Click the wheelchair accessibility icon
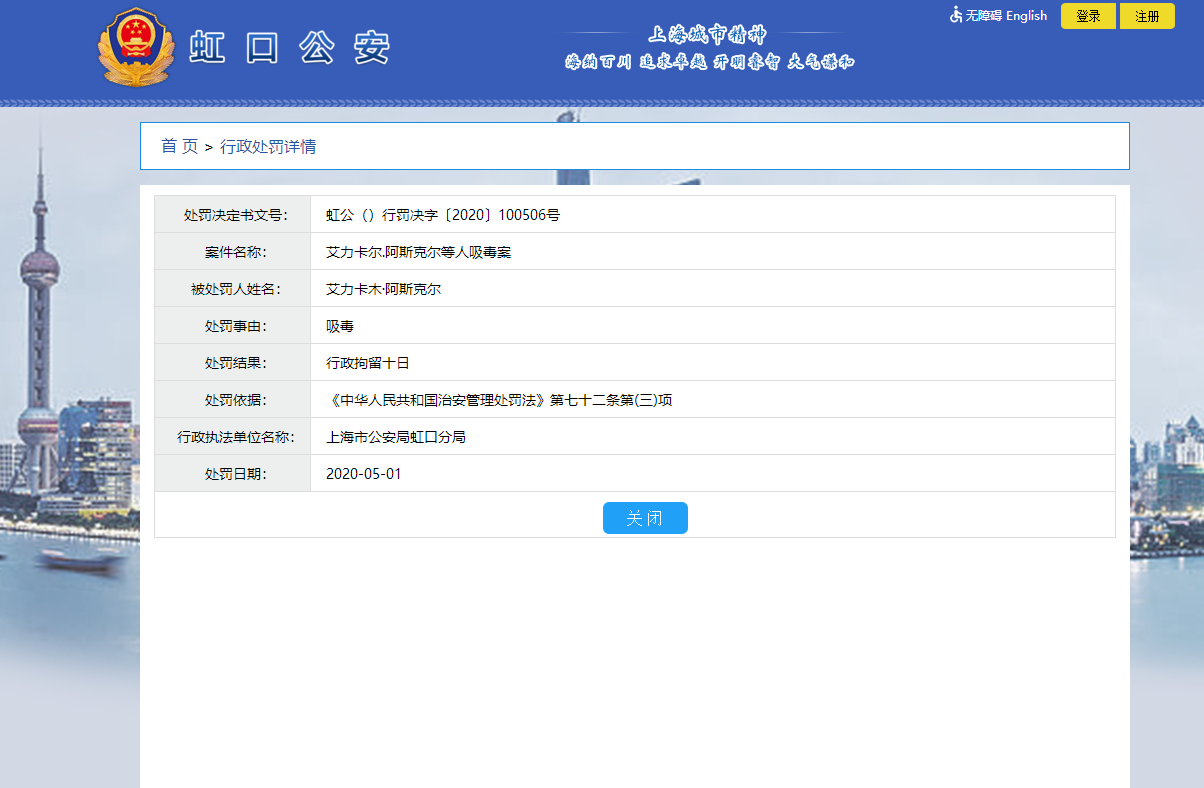 pyautogui.click(x=956, y=15)
